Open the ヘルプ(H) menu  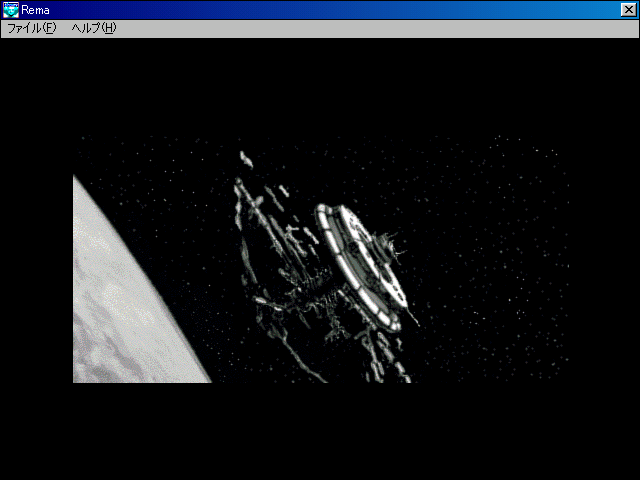click(94, 28)
